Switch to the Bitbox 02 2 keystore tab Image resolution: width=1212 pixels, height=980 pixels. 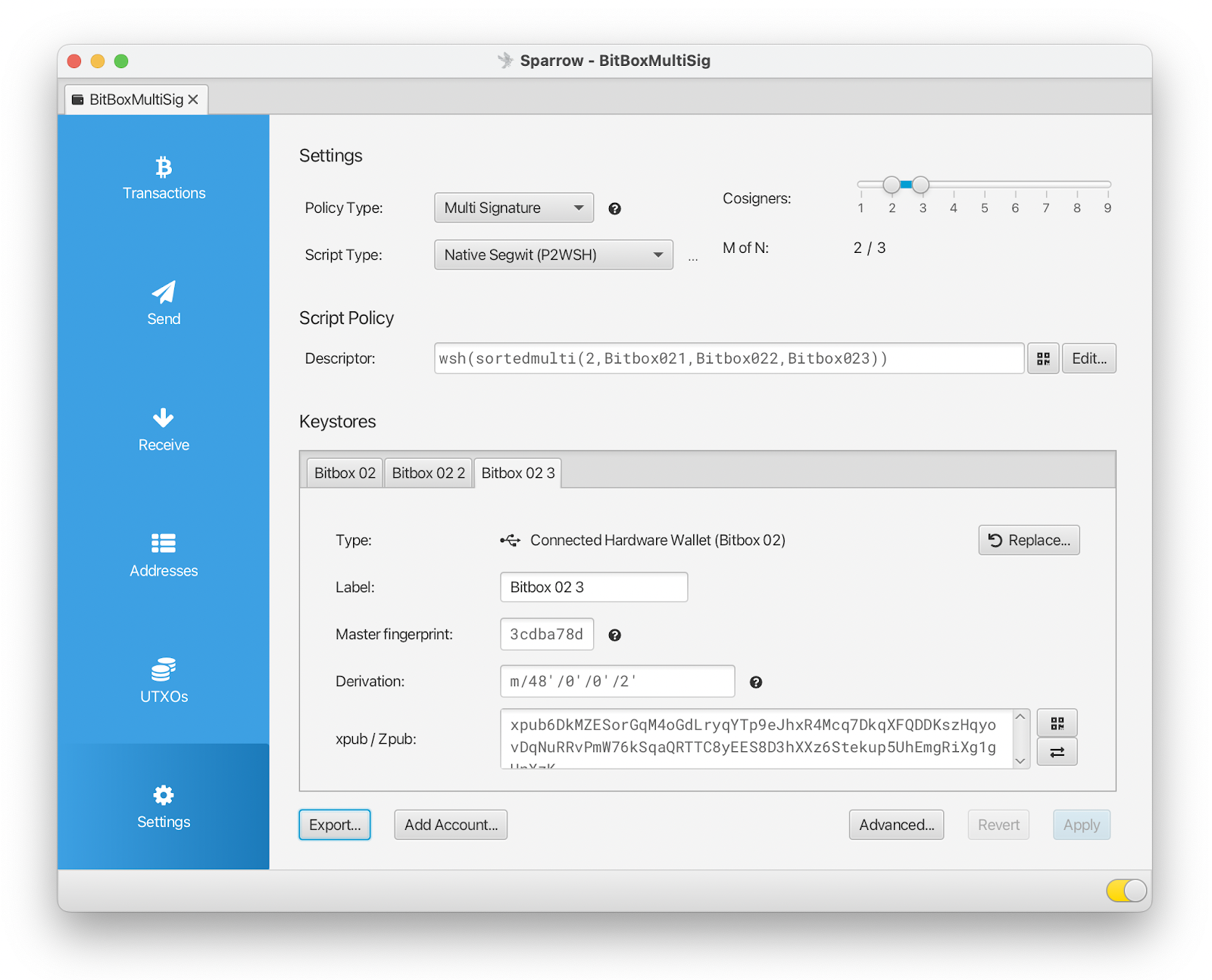click(x=429, y=473)
